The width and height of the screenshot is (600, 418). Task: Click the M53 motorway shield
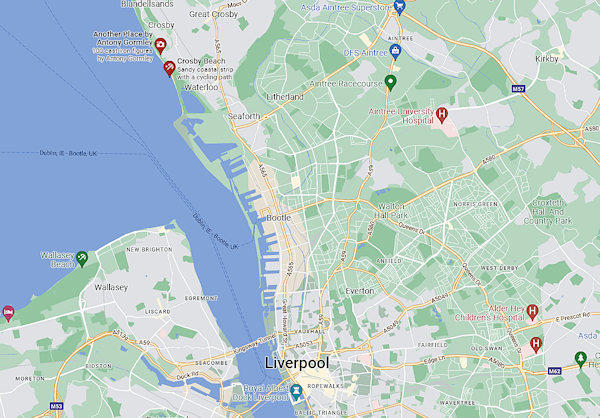[x=56, y=406]
